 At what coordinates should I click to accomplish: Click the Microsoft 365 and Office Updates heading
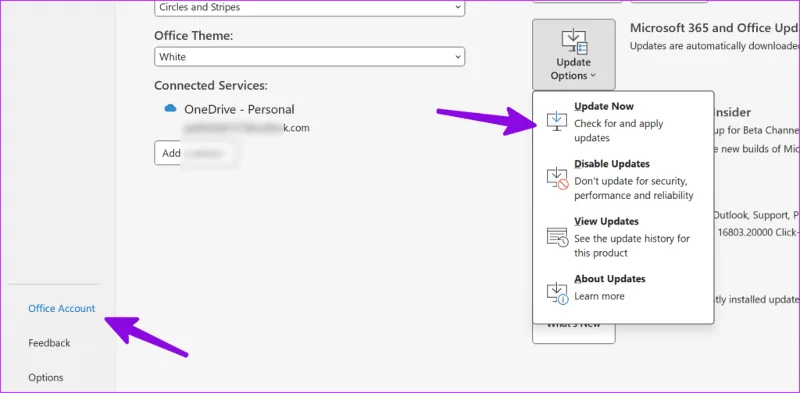715,28
